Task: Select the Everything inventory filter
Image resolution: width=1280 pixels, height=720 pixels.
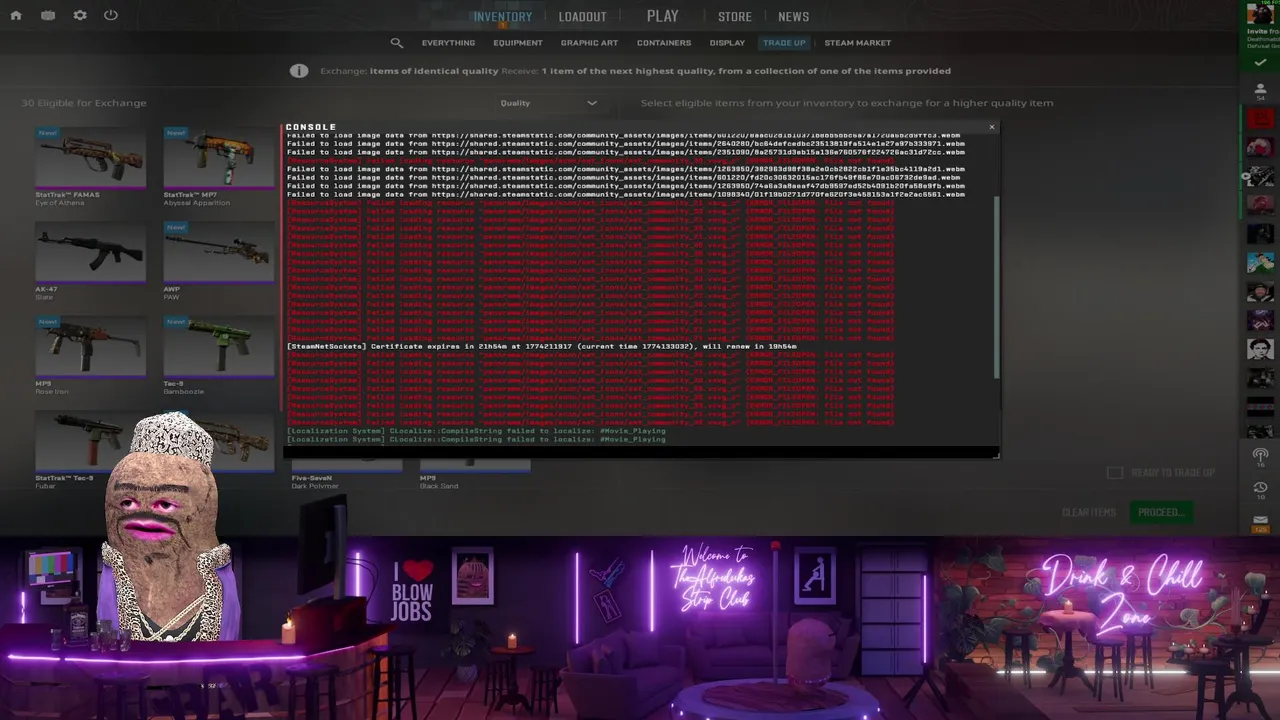Action: (x=448, y=43)
